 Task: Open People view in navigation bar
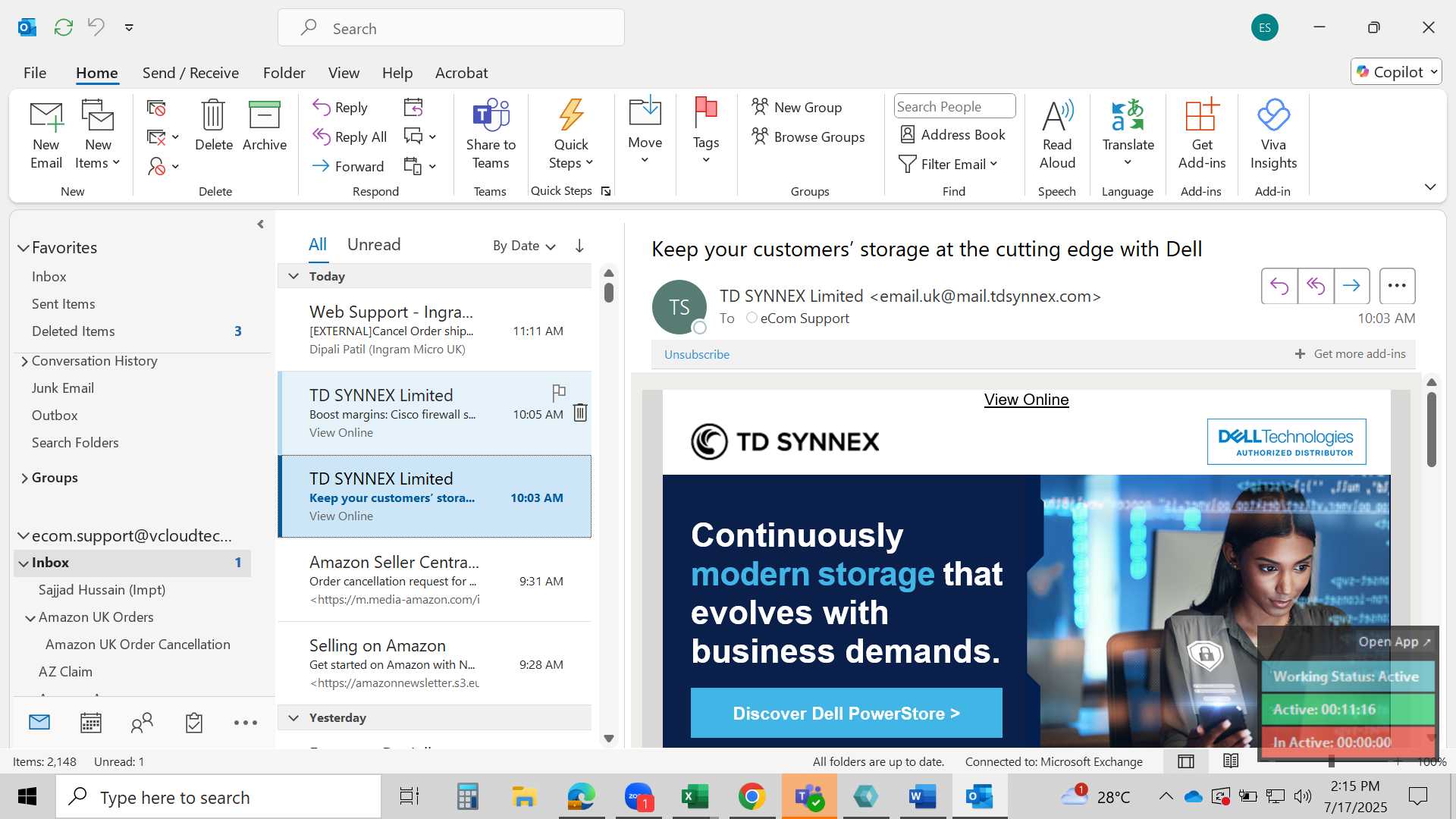(x=142, y=723)
